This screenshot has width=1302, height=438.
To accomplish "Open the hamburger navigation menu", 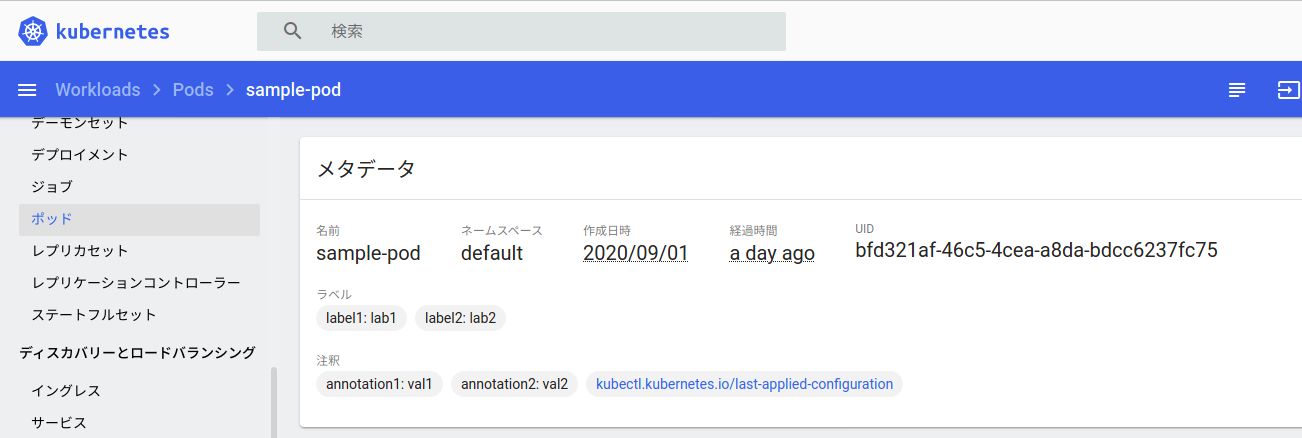I will (x=28, y=90).
